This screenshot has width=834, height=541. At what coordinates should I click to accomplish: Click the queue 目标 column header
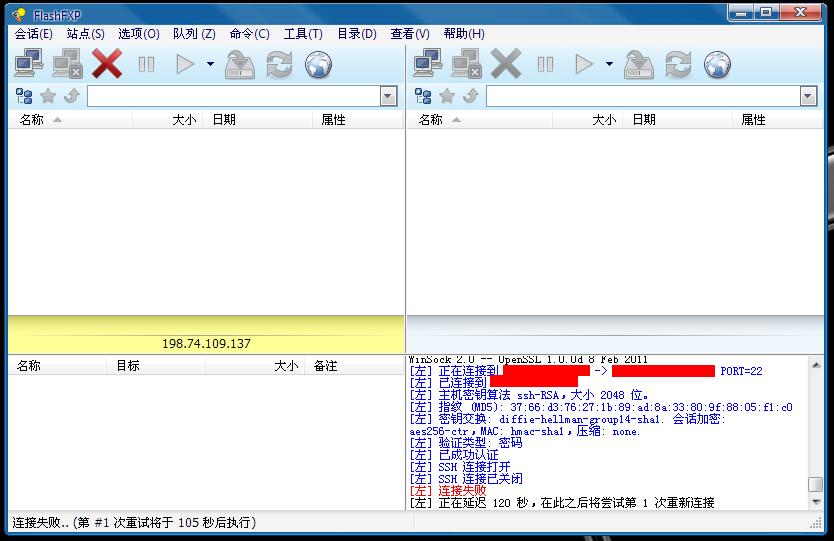(x=155, y=365)
